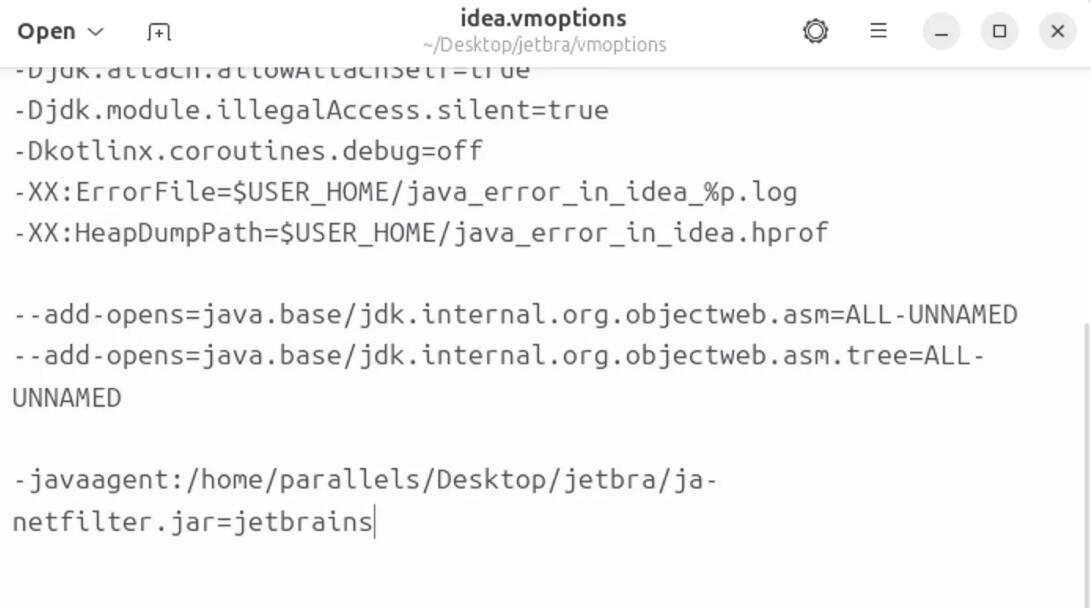Click the wrapped UNNAMED text fragment

[67, 399]
